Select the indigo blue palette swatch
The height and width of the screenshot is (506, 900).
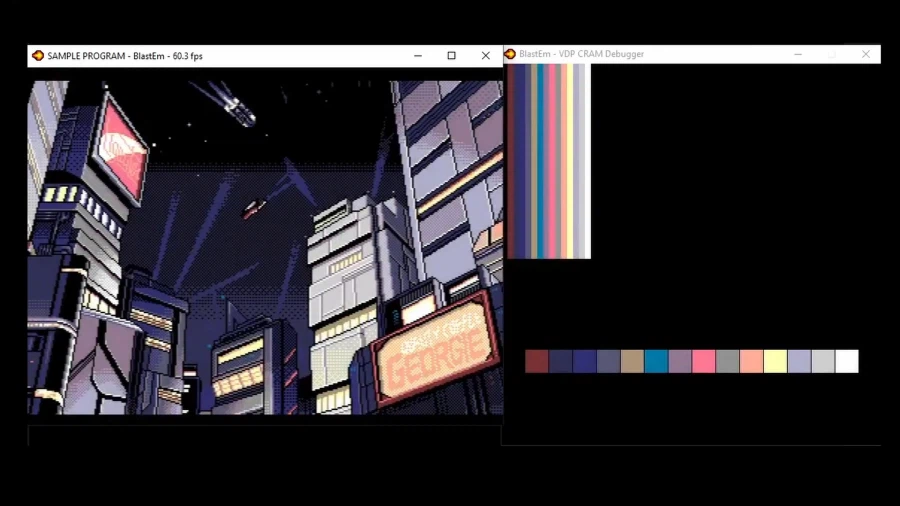coord(584,361)
